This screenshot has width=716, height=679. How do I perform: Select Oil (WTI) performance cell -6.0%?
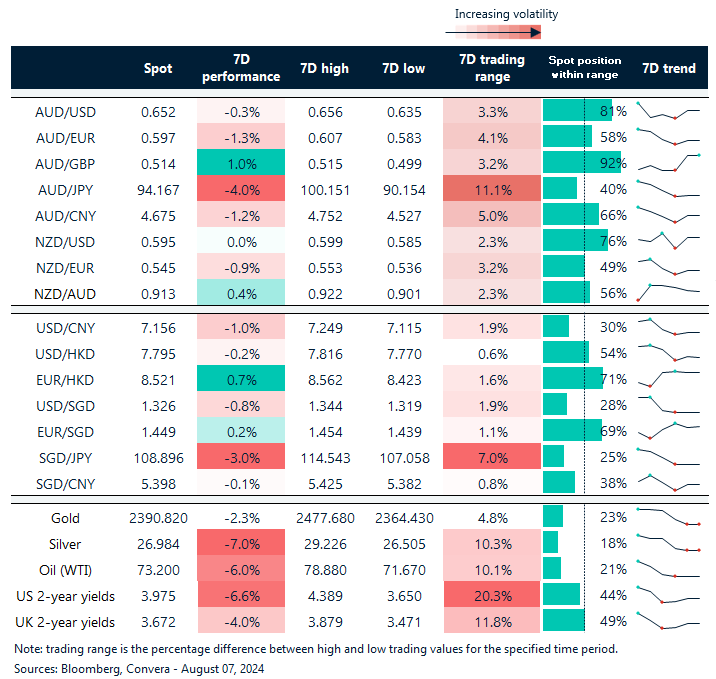241,568
